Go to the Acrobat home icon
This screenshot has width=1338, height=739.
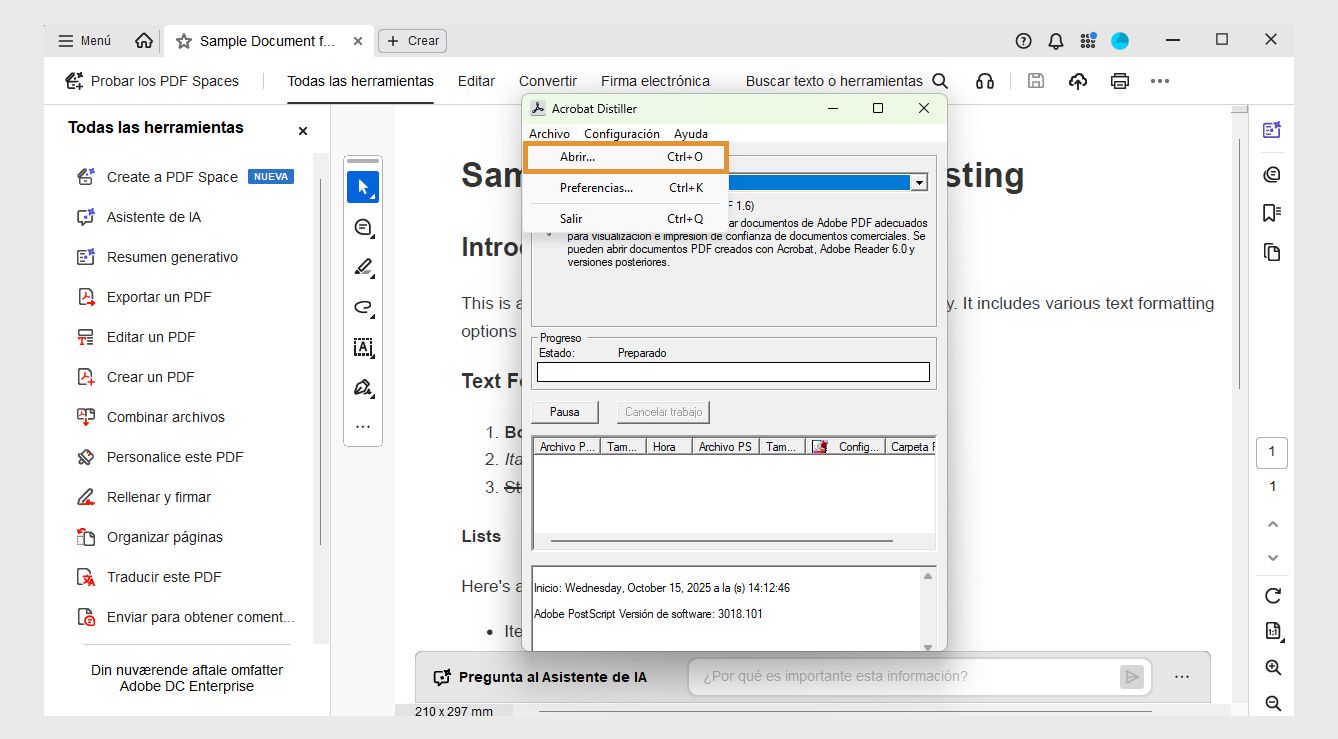click(144, 41)
